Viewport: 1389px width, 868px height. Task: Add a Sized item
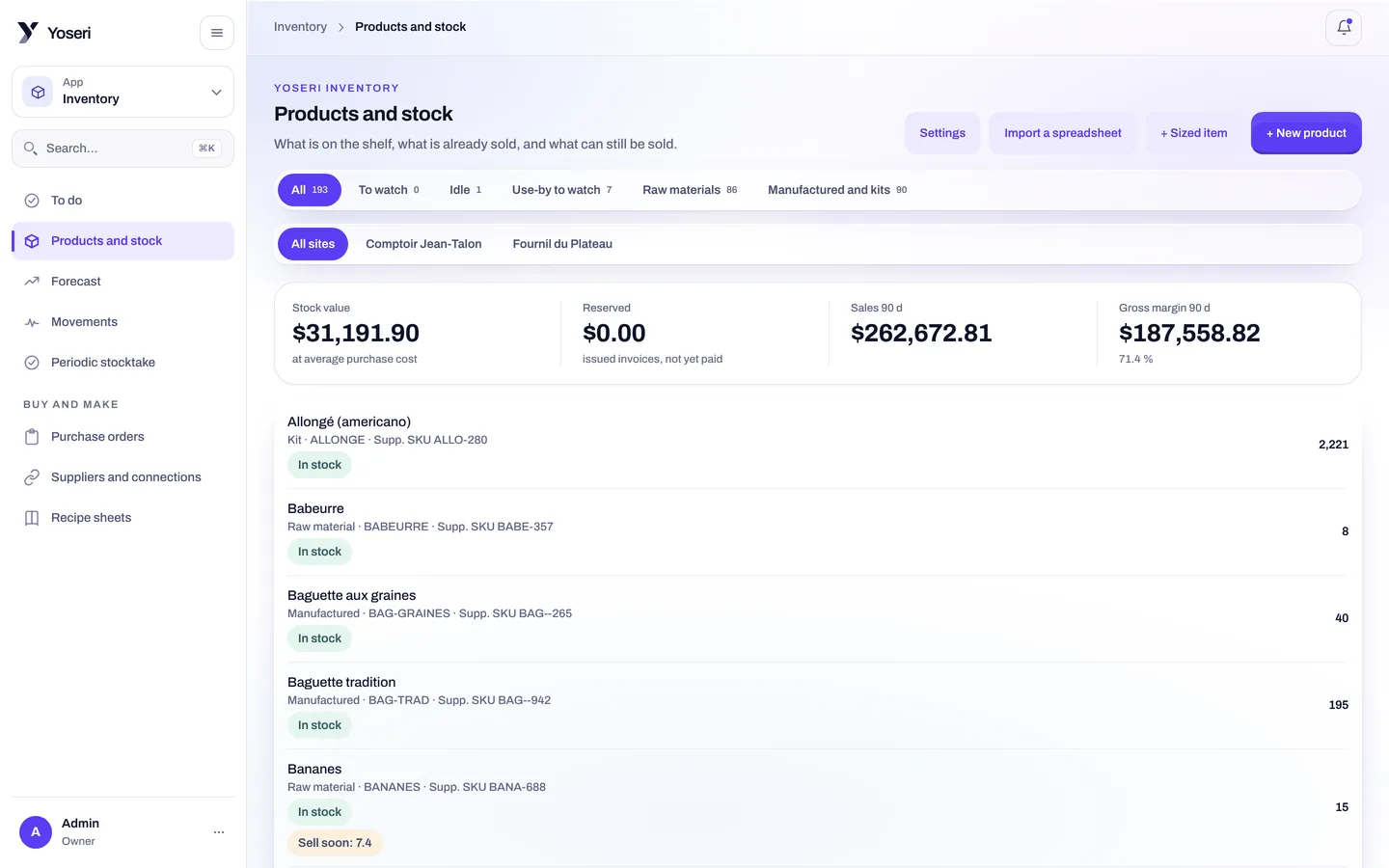[1194, 133]
